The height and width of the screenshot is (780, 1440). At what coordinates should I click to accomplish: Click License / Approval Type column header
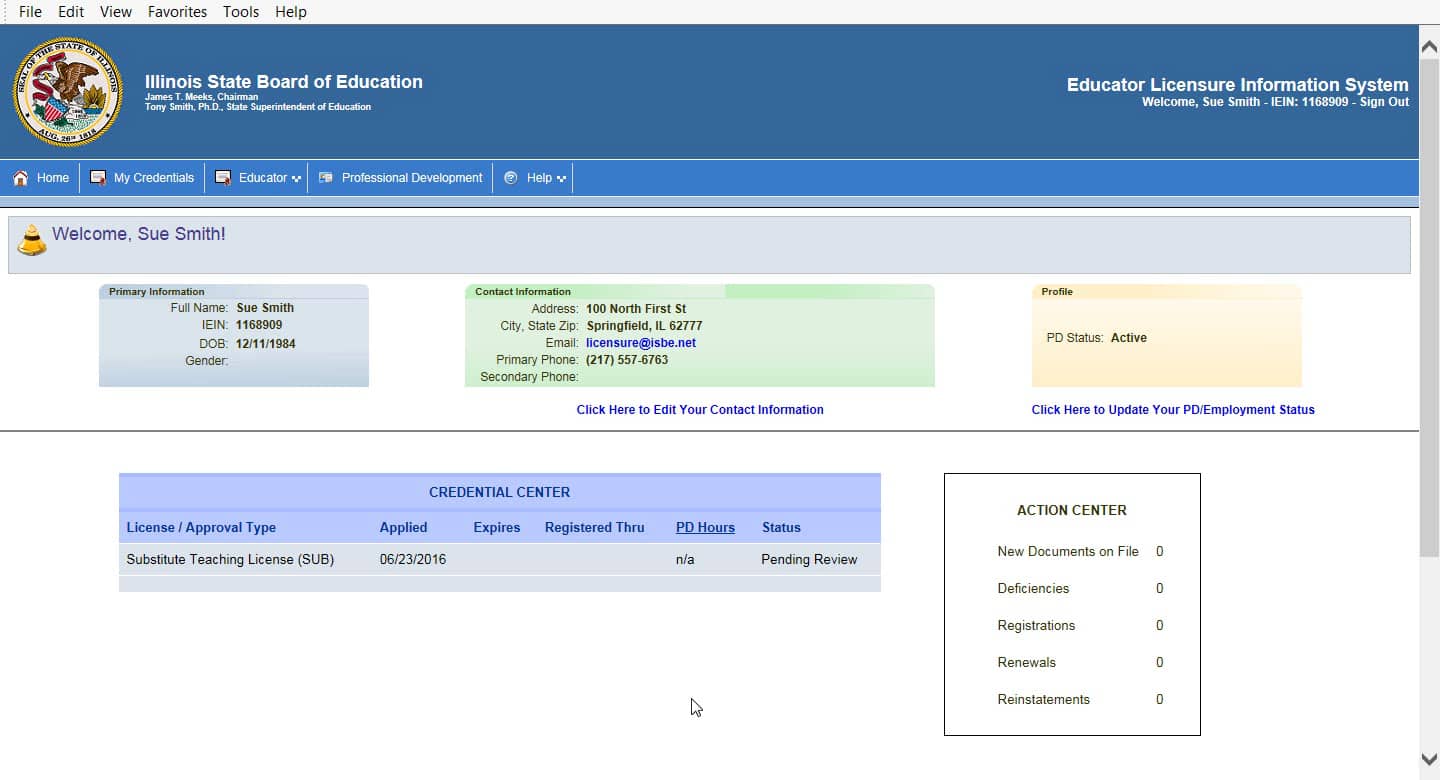tap(201, 528)
